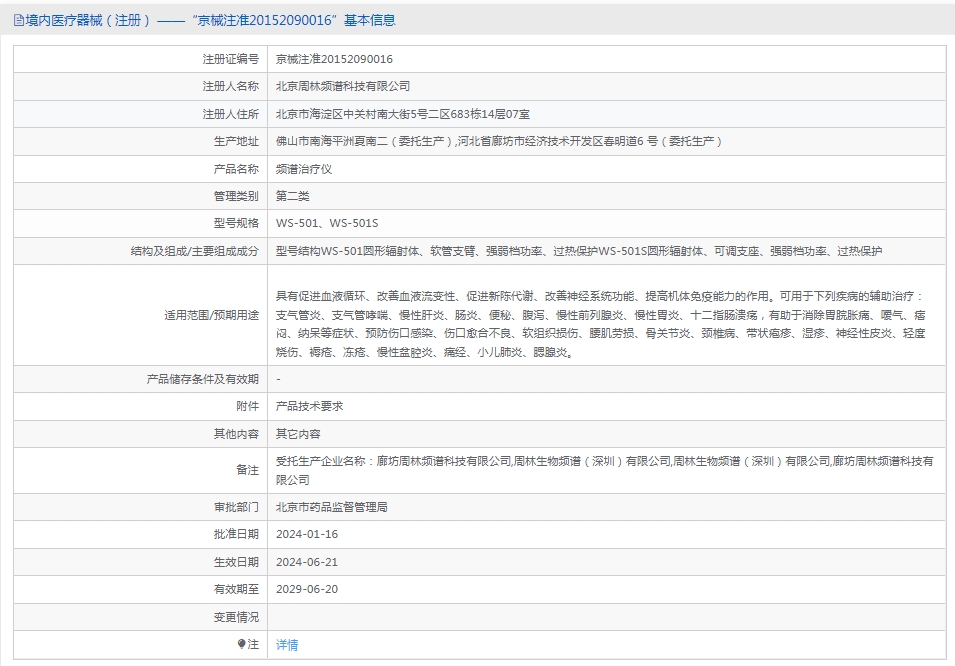The height and width of the screenshot is (666, 955).
Task: Click the label 型号规格
Action: (x=236, y=223)
